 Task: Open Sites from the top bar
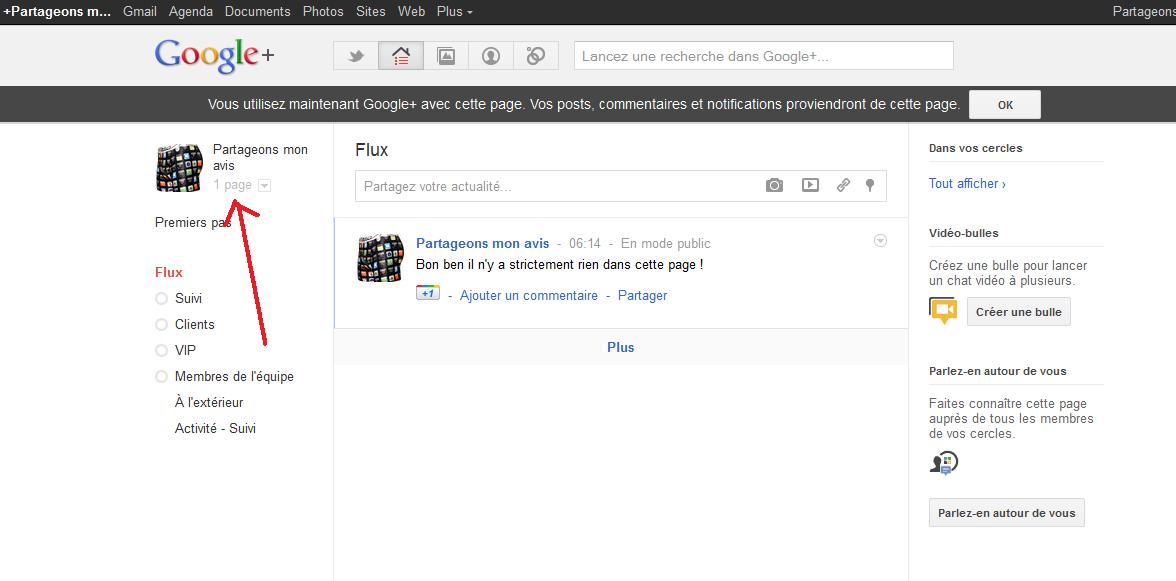click(x=370, y=11)
